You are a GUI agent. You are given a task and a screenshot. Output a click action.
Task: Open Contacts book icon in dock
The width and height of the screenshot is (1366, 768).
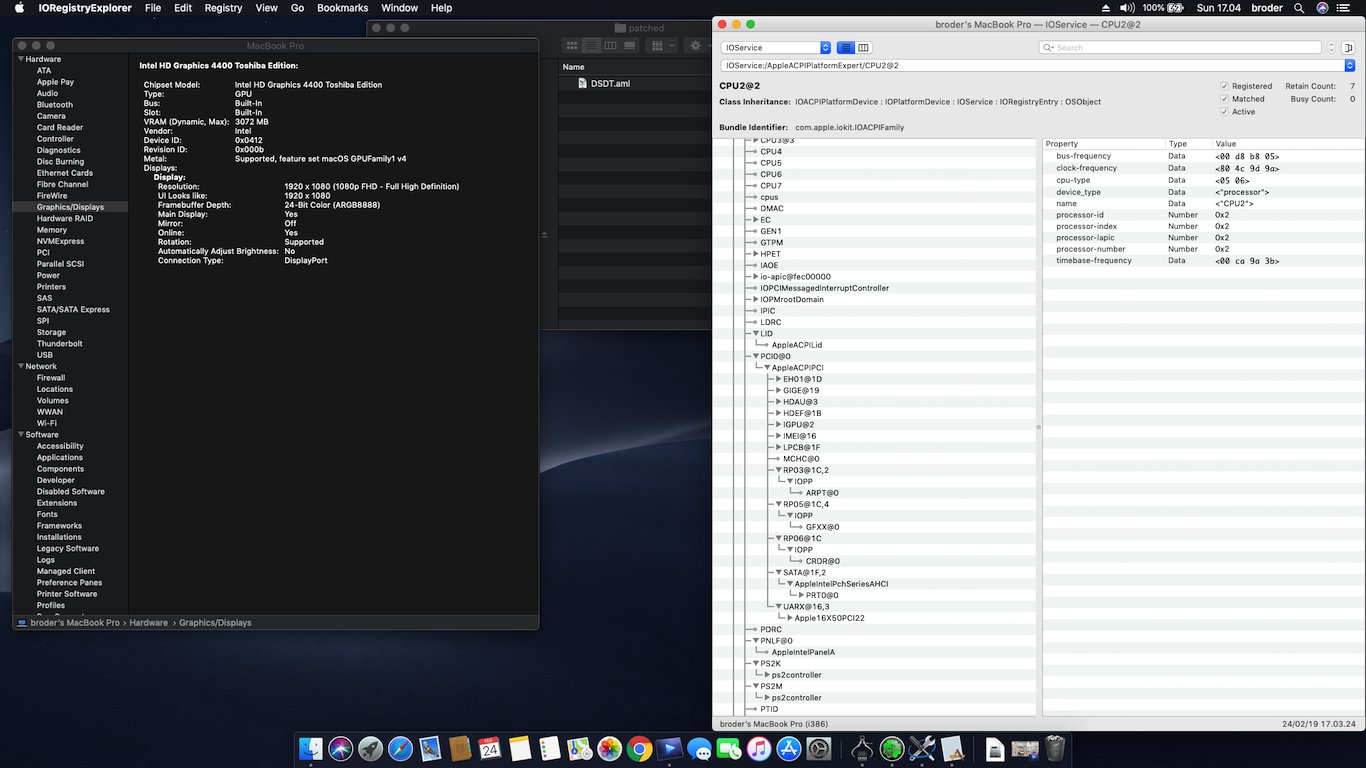(460, 748)
